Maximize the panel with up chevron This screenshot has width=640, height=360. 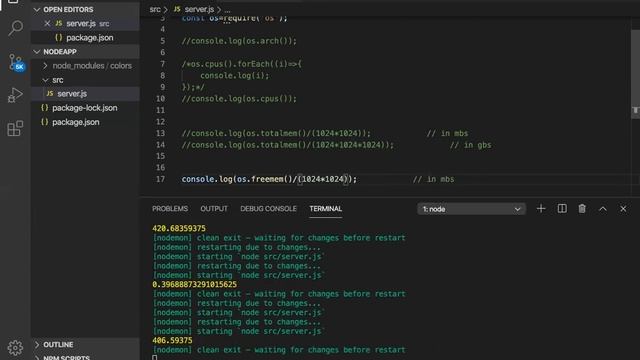pyautogui.click(x=603, y=209)
